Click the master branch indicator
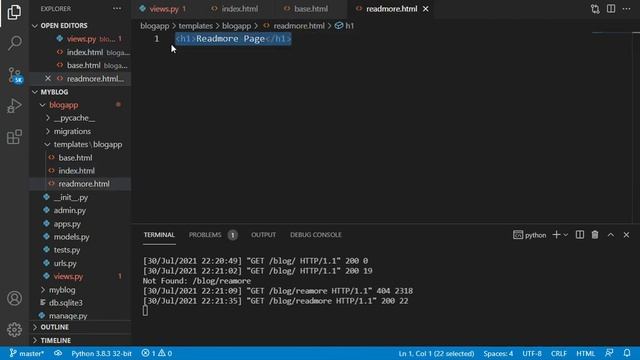Screen dimensions: 640x360 (27, 353)
